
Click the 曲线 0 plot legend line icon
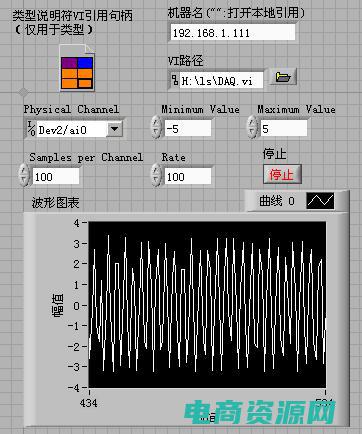pyautogui.click(x=320, y=201)
